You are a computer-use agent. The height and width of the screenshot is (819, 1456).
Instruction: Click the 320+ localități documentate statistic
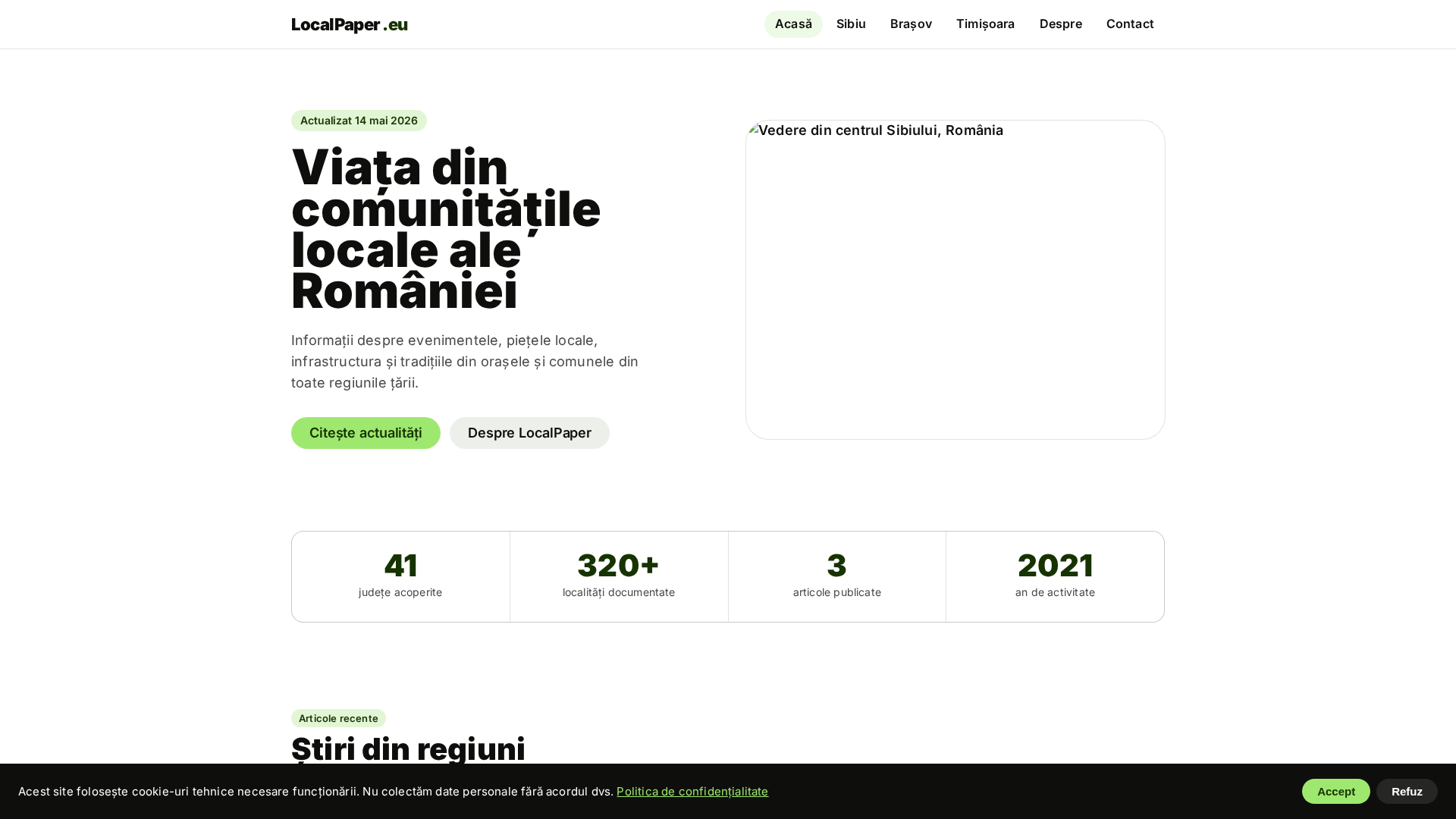[x=619, y=576]
